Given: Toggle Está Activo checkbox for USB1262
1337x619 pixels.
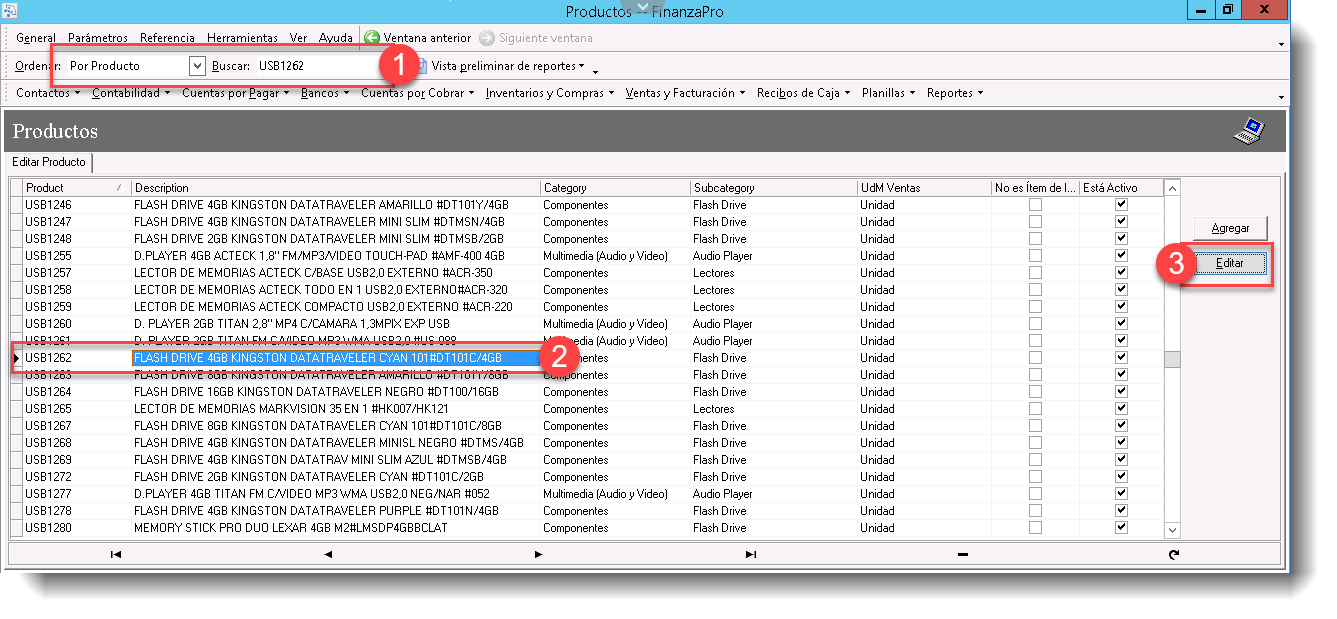Looking at the screenshot, I should [1121, 358].
